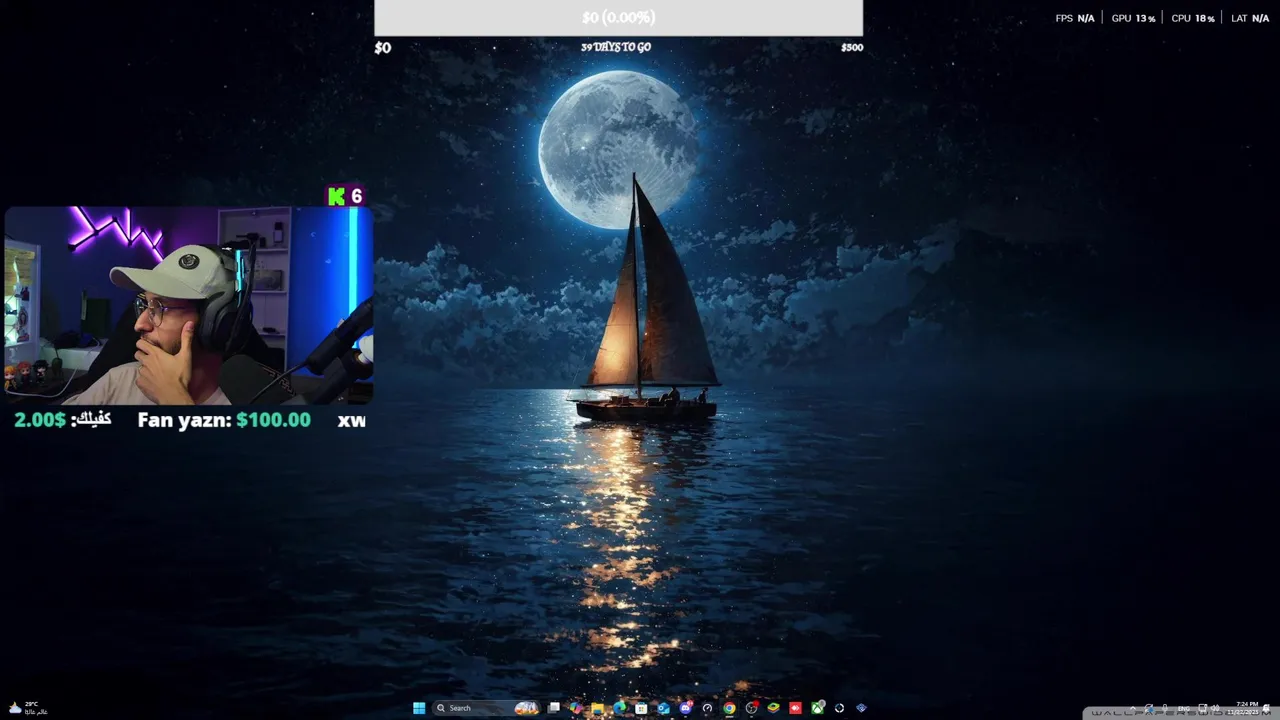The image size is (1280, 720).
Task: Switch to Google Chrome in taskbar
Action: pos(729,708)
